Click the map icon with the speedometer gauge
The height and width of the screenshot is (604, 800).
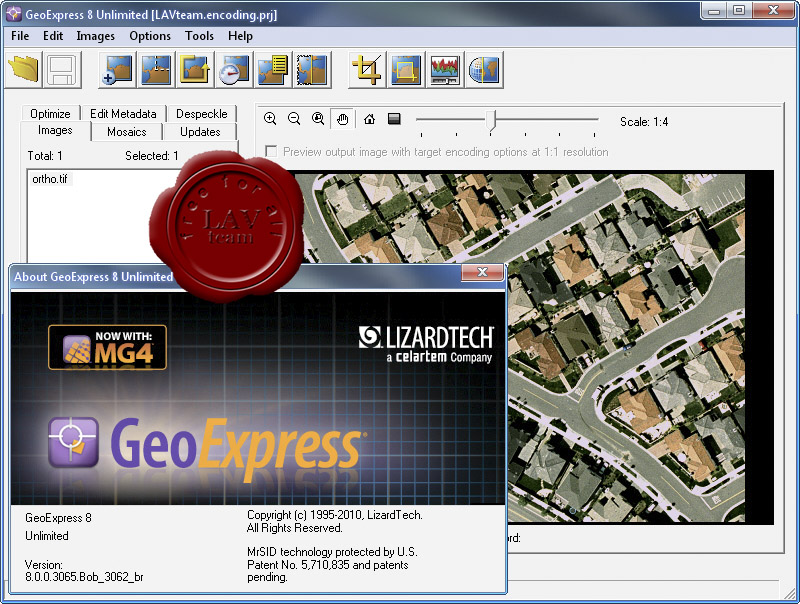click(x=234, y=70)
